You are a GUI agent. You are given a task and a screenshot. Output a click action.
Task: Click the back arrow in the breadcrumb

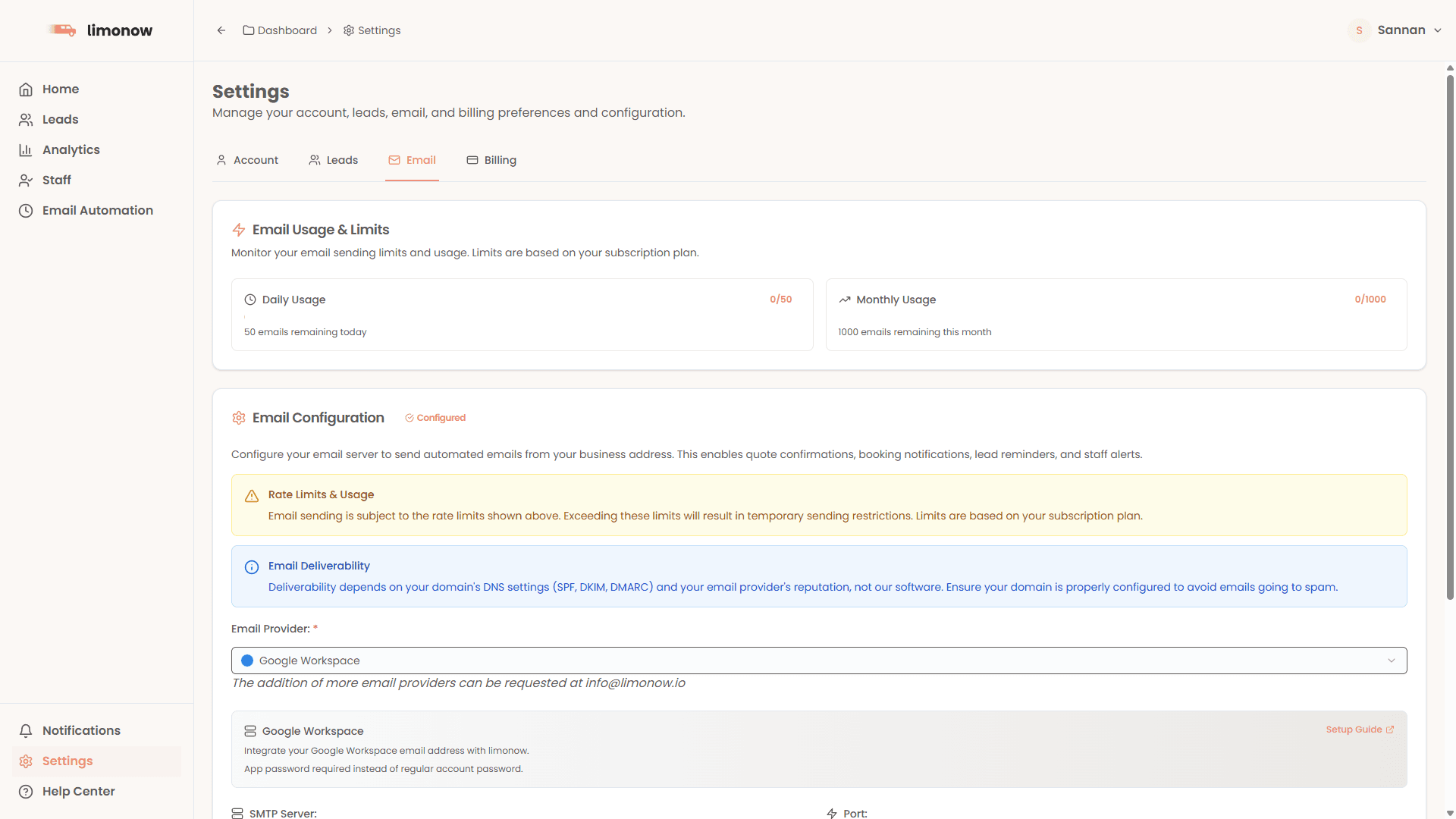click(x=221, y=30)
